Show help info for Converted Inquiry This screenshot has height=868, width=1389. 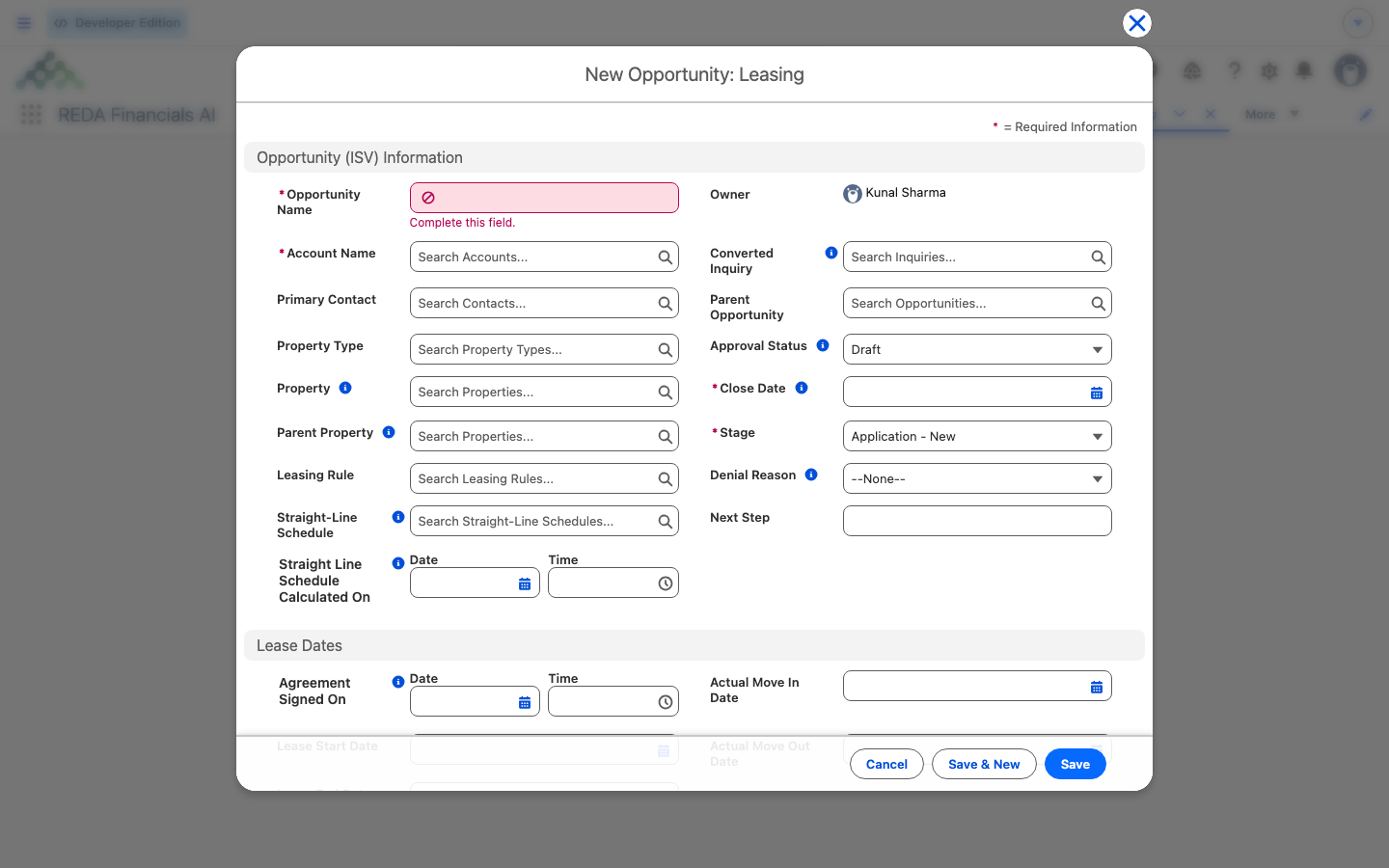tap(831, 253)
